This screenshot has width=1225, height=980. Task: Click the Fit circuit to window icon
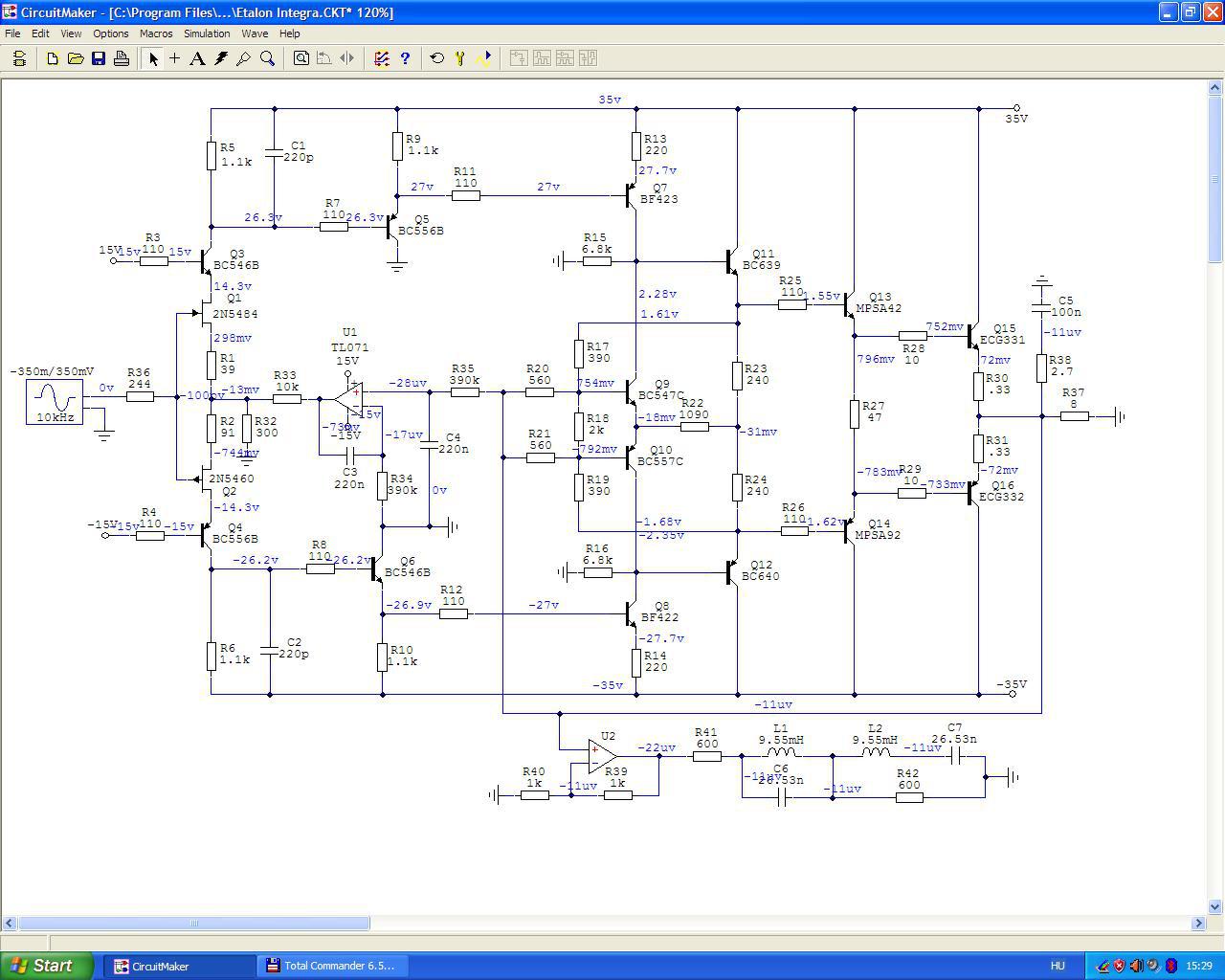(301, 58)
